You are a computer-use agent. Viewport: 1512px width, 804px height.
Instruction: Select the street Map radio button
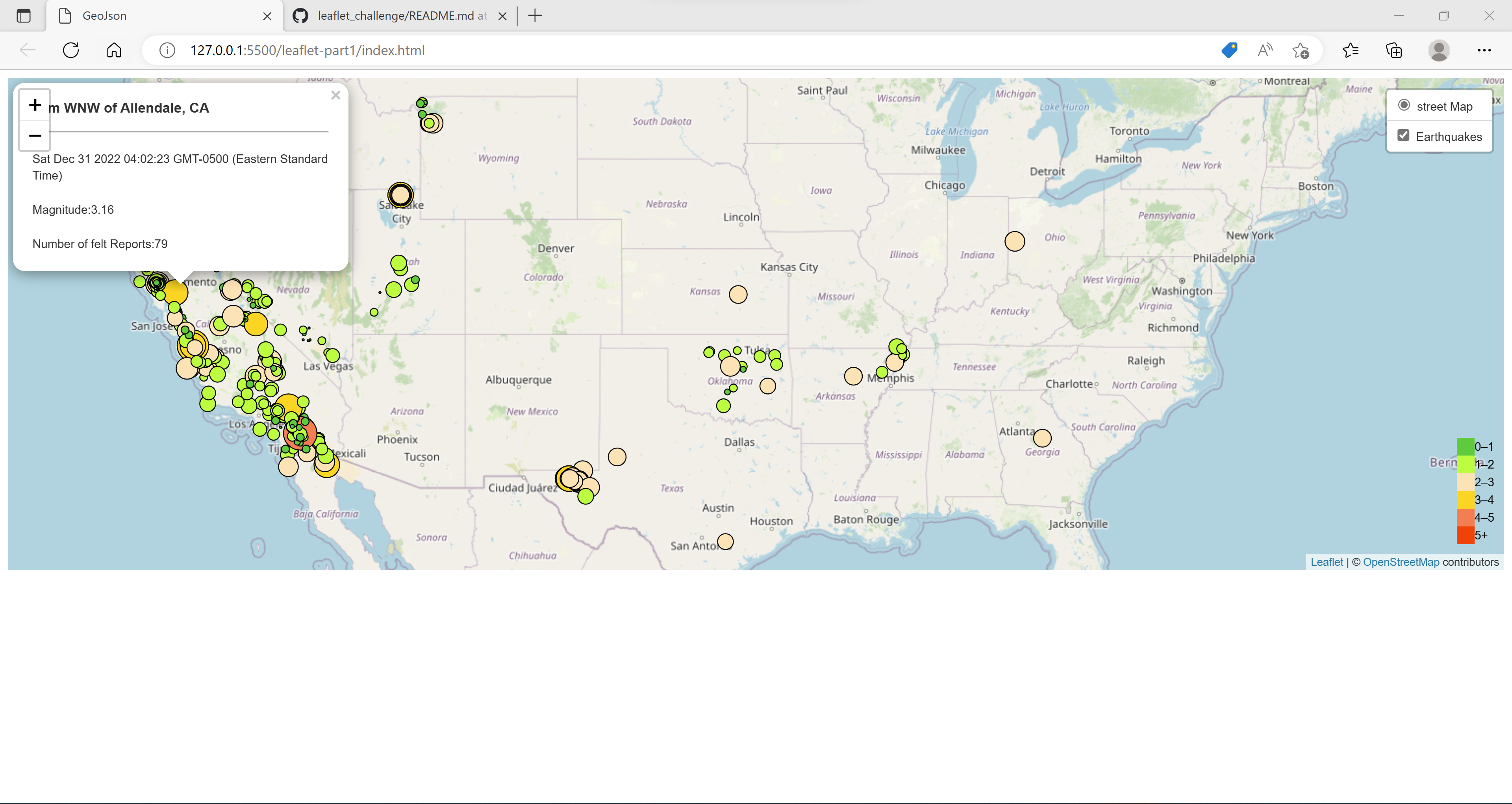click(x=1404, y=105)
